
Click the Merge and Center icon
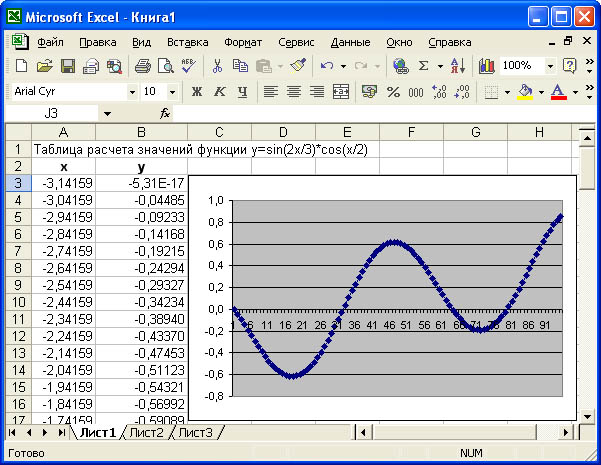click(x=341, y=92)
